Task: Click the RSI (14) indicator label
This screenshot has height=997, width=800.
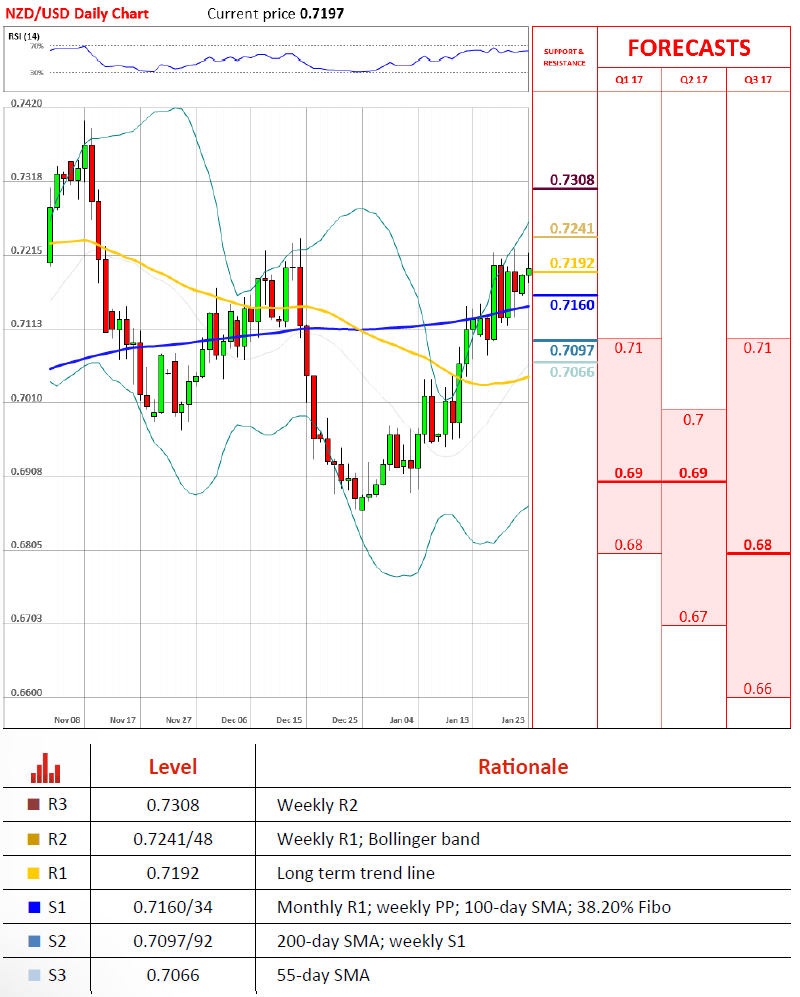Action: click(x=24, y=36)
